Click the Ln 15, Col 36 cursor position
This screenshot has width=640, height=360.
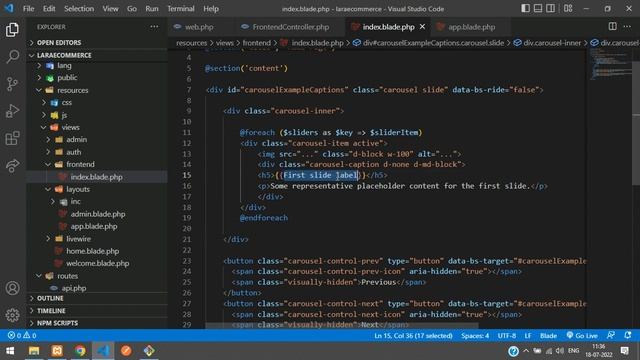413,336
